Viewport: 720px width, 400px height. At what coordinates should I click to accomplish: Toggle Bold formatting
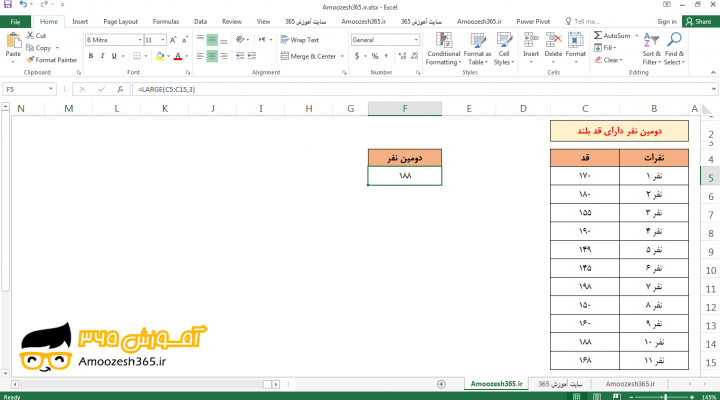tap(91, 56)
